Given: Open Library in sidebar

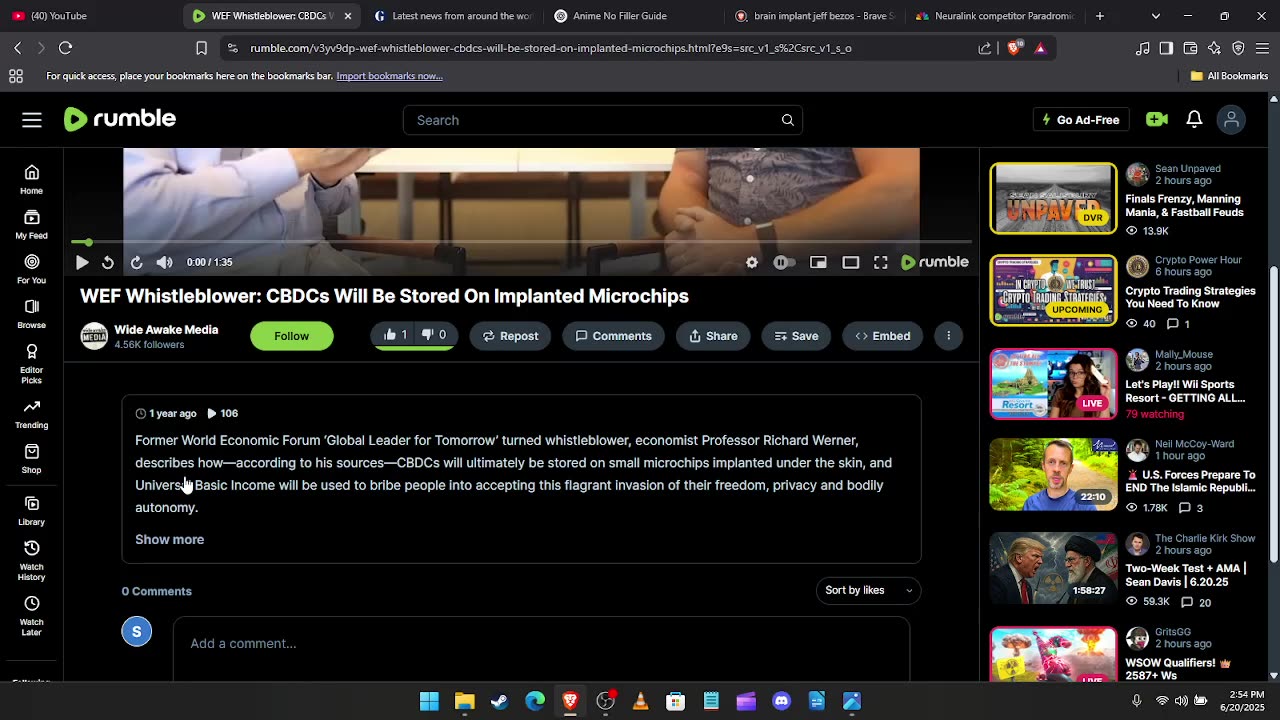Looking at the screenshot, I should tap(32, 511).
